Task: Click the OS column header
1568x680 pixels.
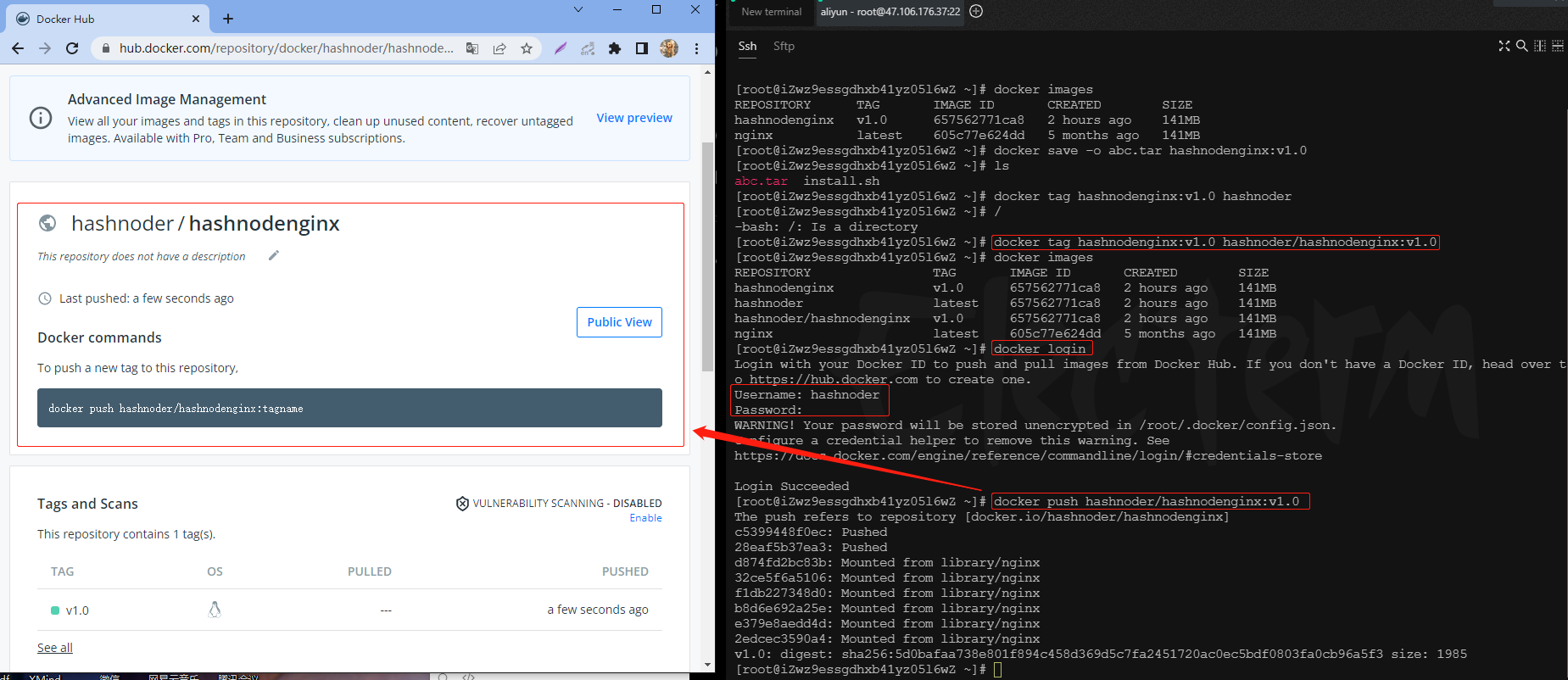Action: 215,571
